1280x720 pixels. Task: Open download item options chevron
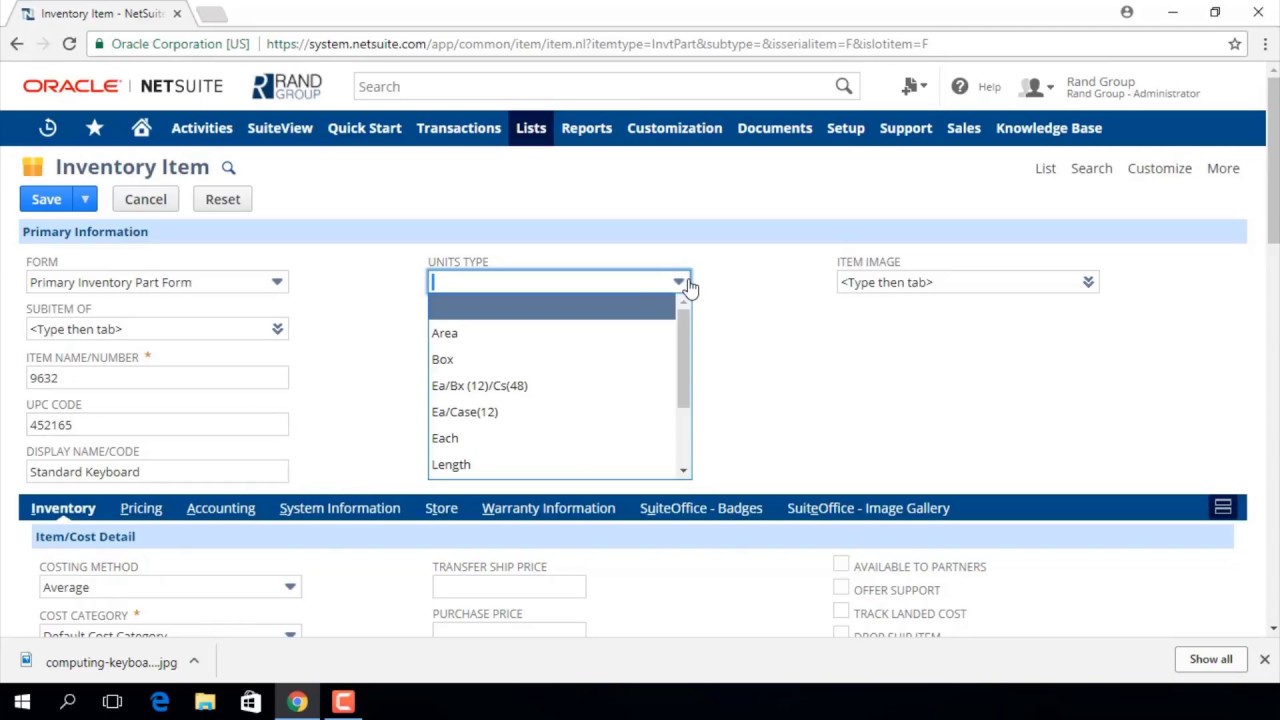194,661
